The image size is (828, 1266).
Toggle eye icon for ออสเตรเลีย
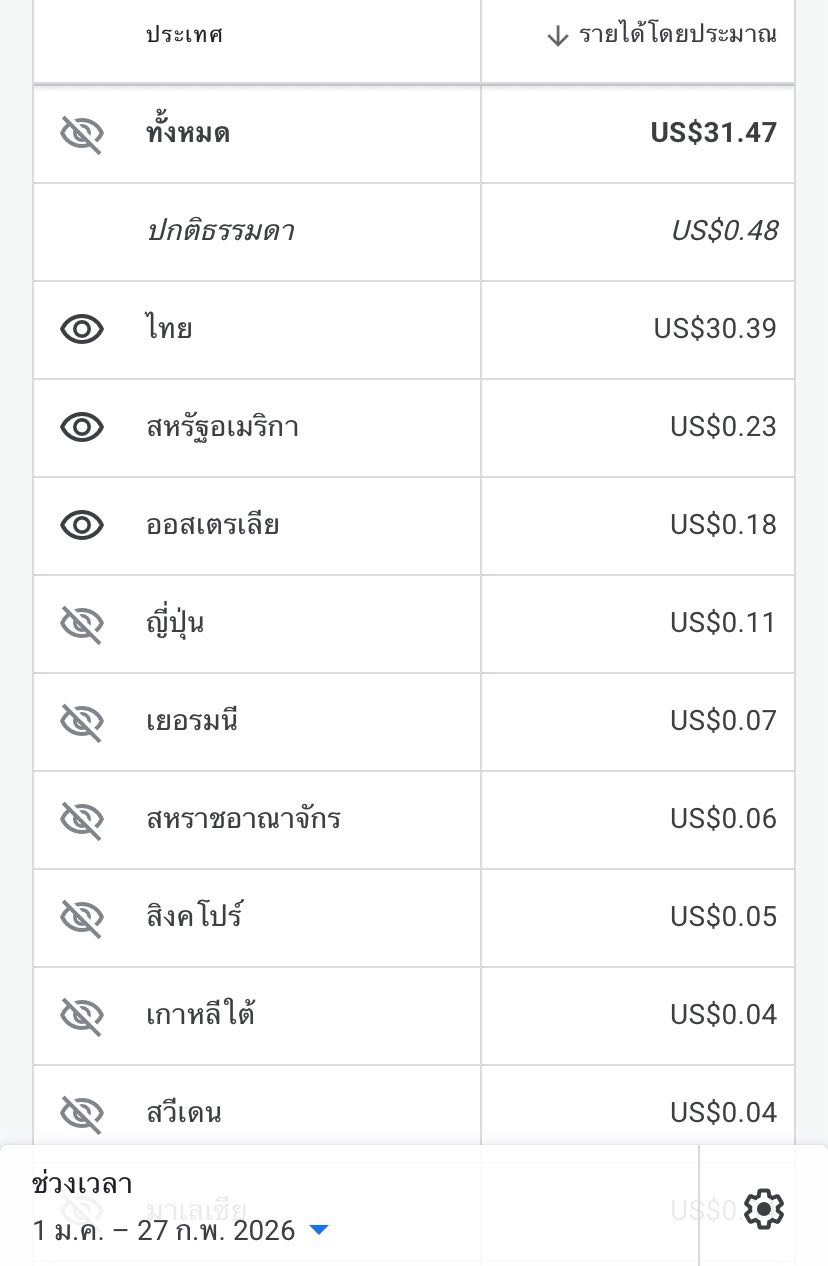82,525
